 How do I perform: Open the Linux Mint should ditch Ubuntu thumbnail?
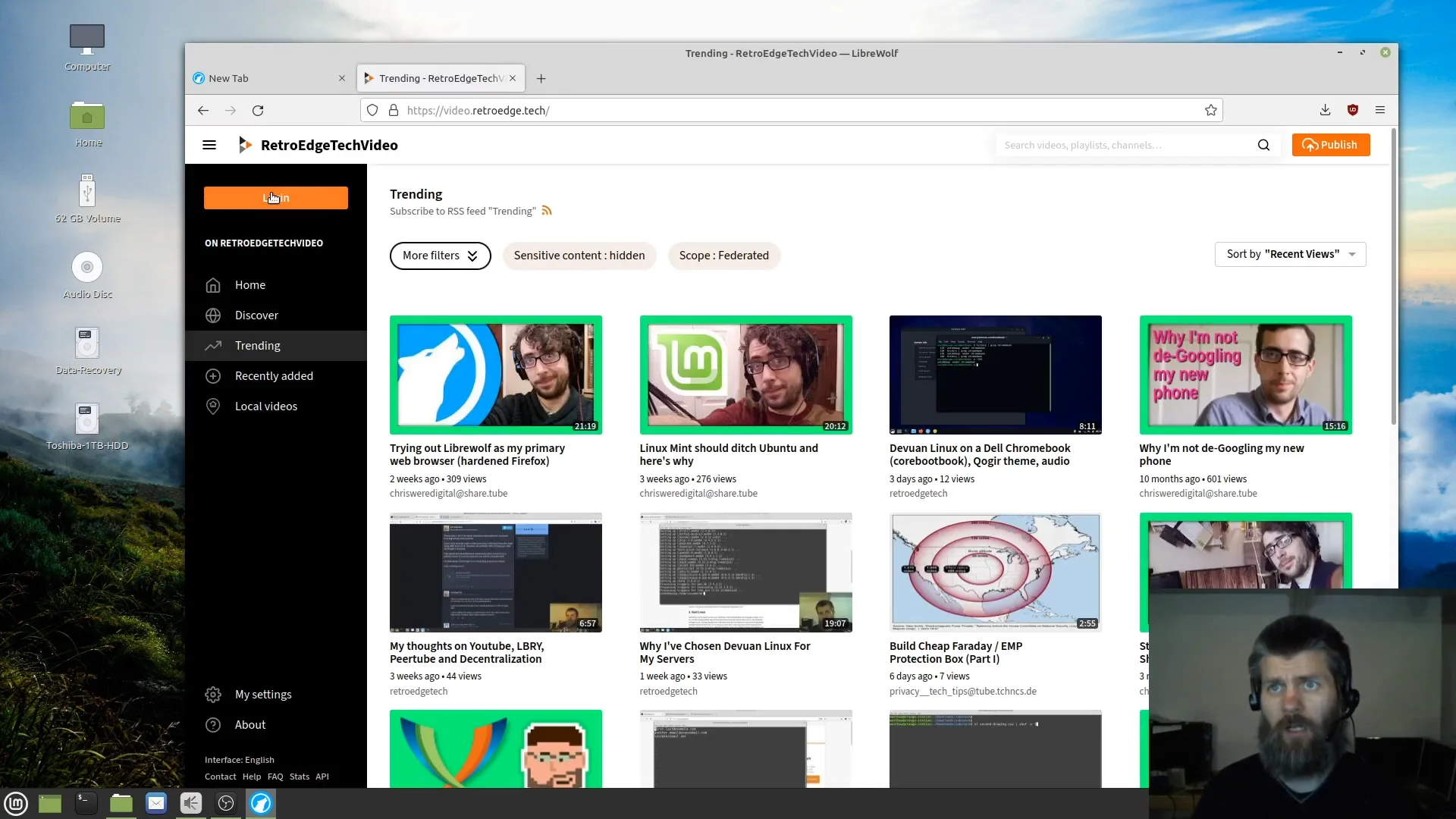coord(745,375)
